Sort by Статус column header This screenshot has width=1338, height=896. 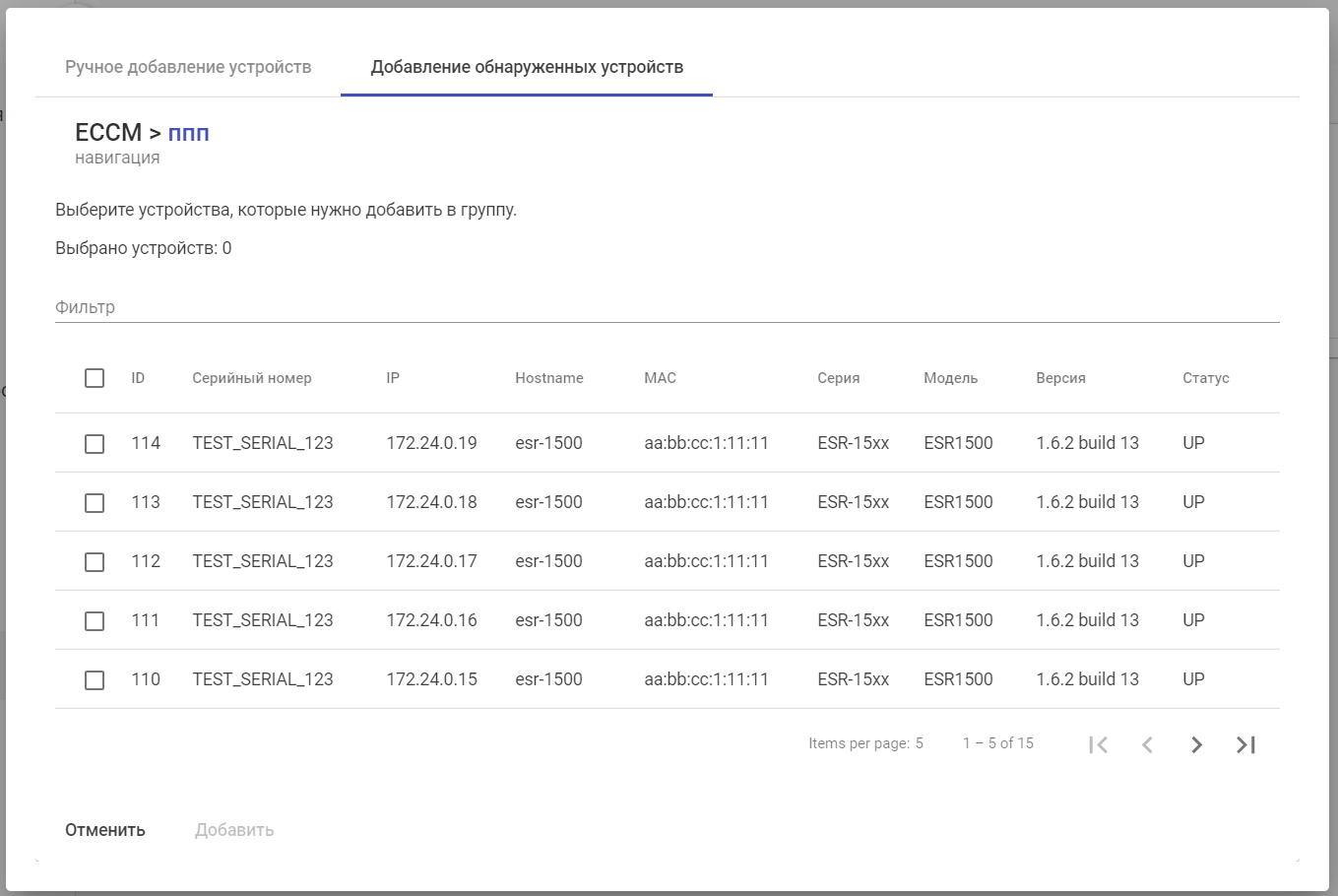click(1205, 378)
